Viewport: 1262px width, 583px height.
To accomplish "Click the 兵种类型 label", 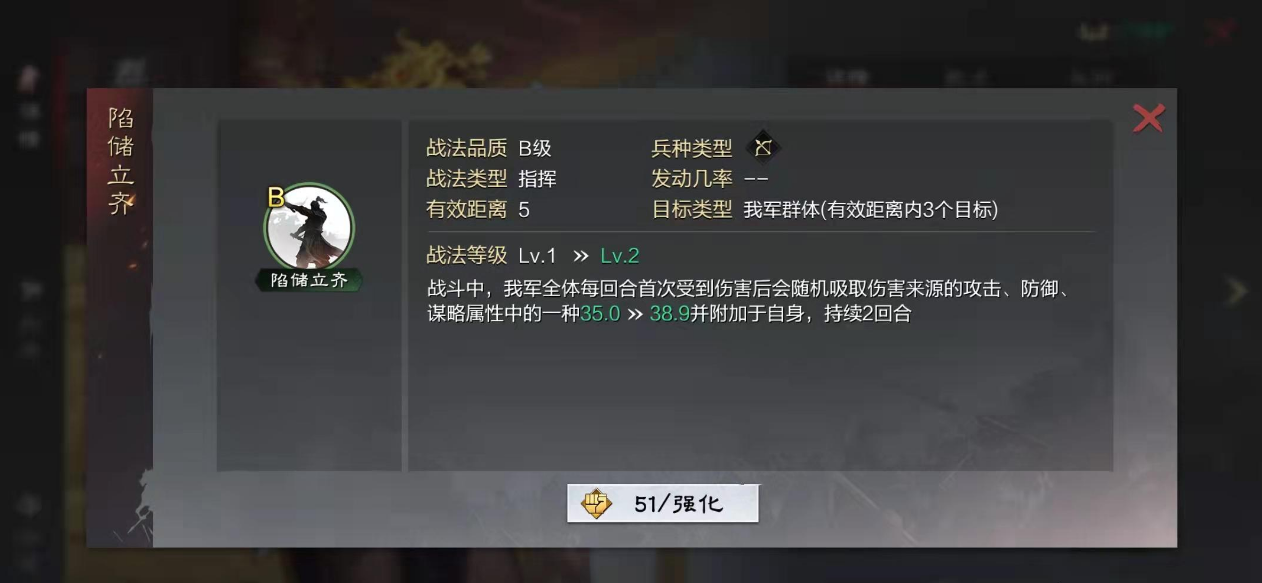I will 692,149.
